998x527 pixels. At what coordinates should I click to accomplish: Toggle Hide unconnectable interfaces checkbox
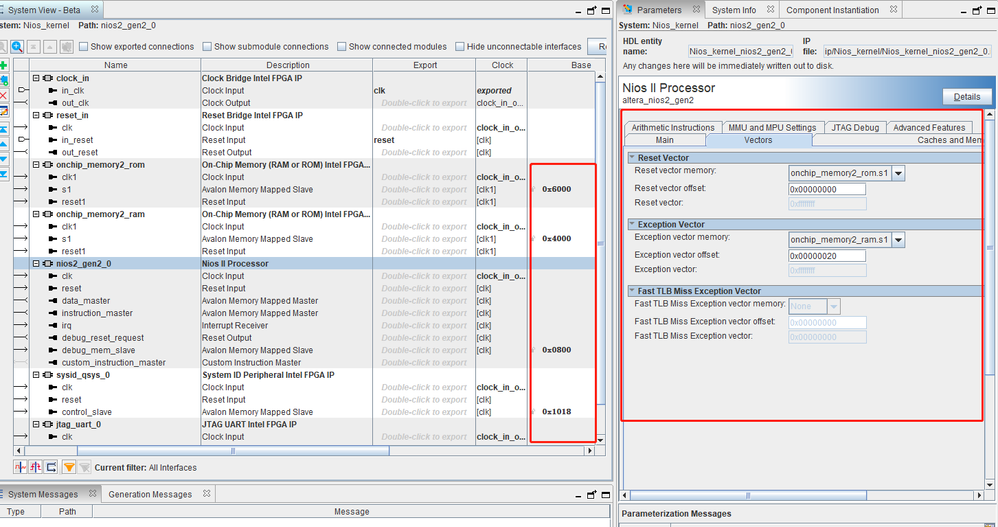[x=460, y=46]
